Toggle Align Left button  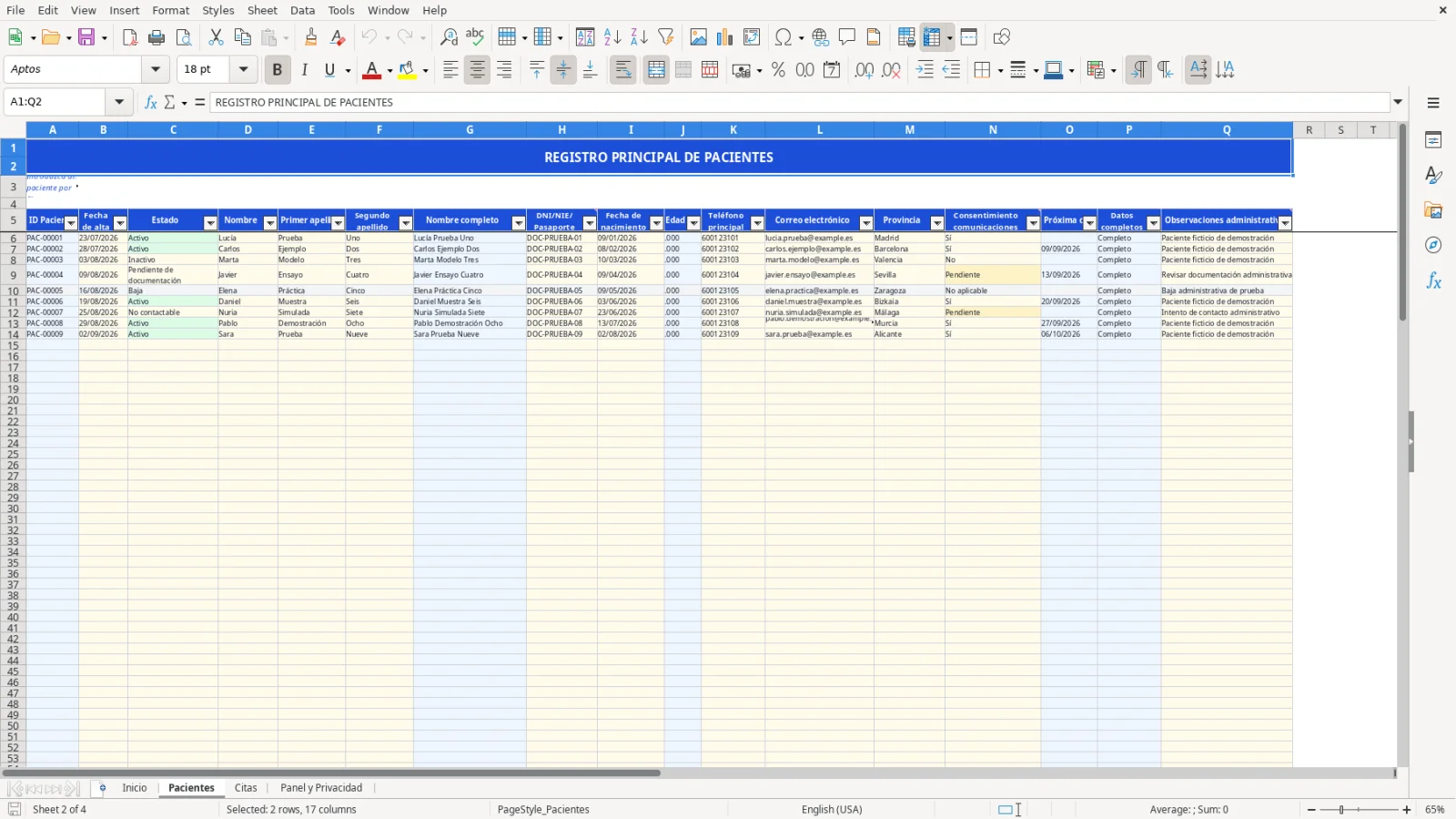point(450,70)
